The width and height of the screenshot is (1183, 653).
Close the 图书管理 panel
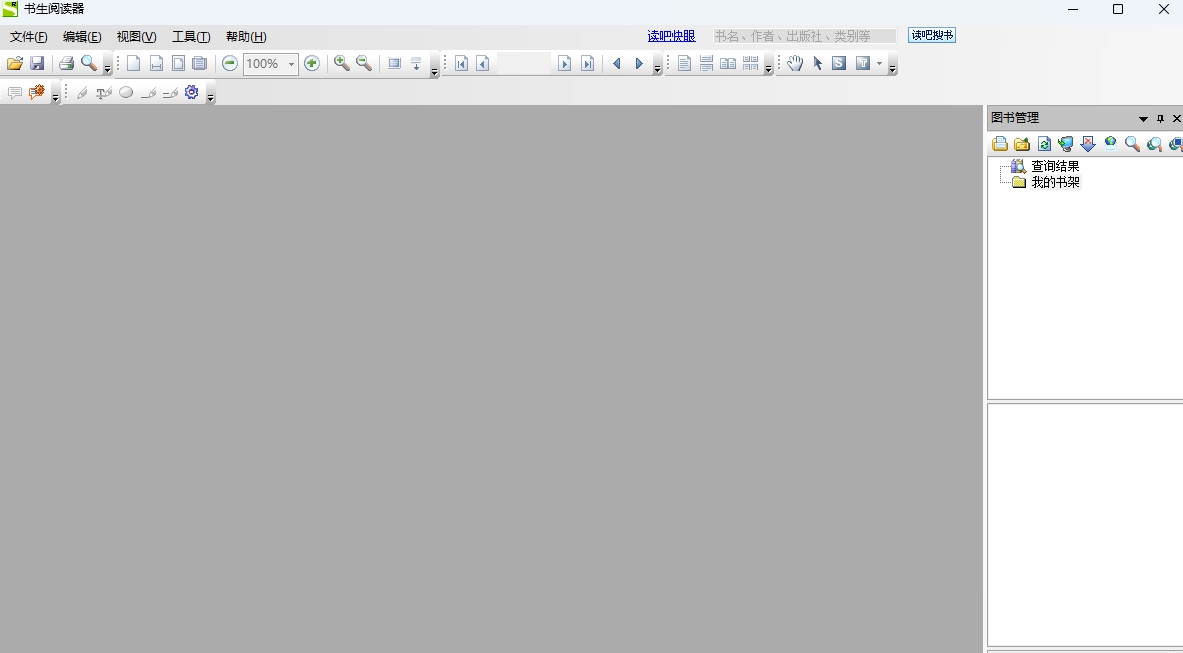click(1176, 118)
